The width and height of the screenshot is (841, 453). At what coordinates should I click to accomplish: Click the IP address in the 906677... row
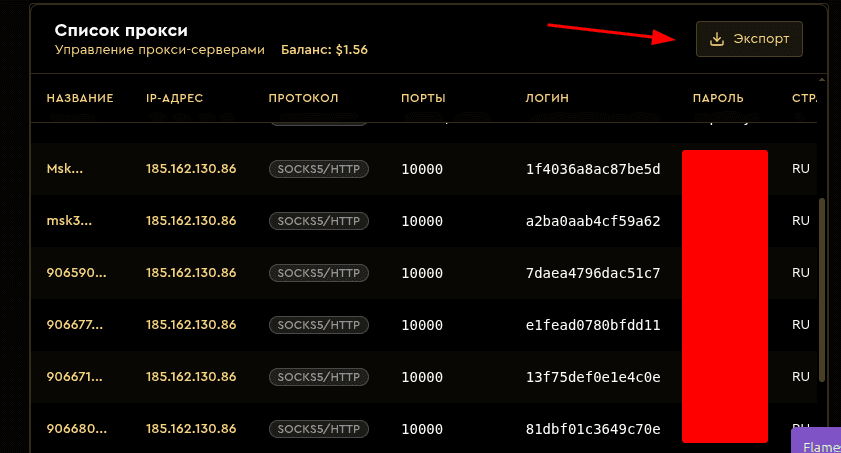click(x=191, y=325)
